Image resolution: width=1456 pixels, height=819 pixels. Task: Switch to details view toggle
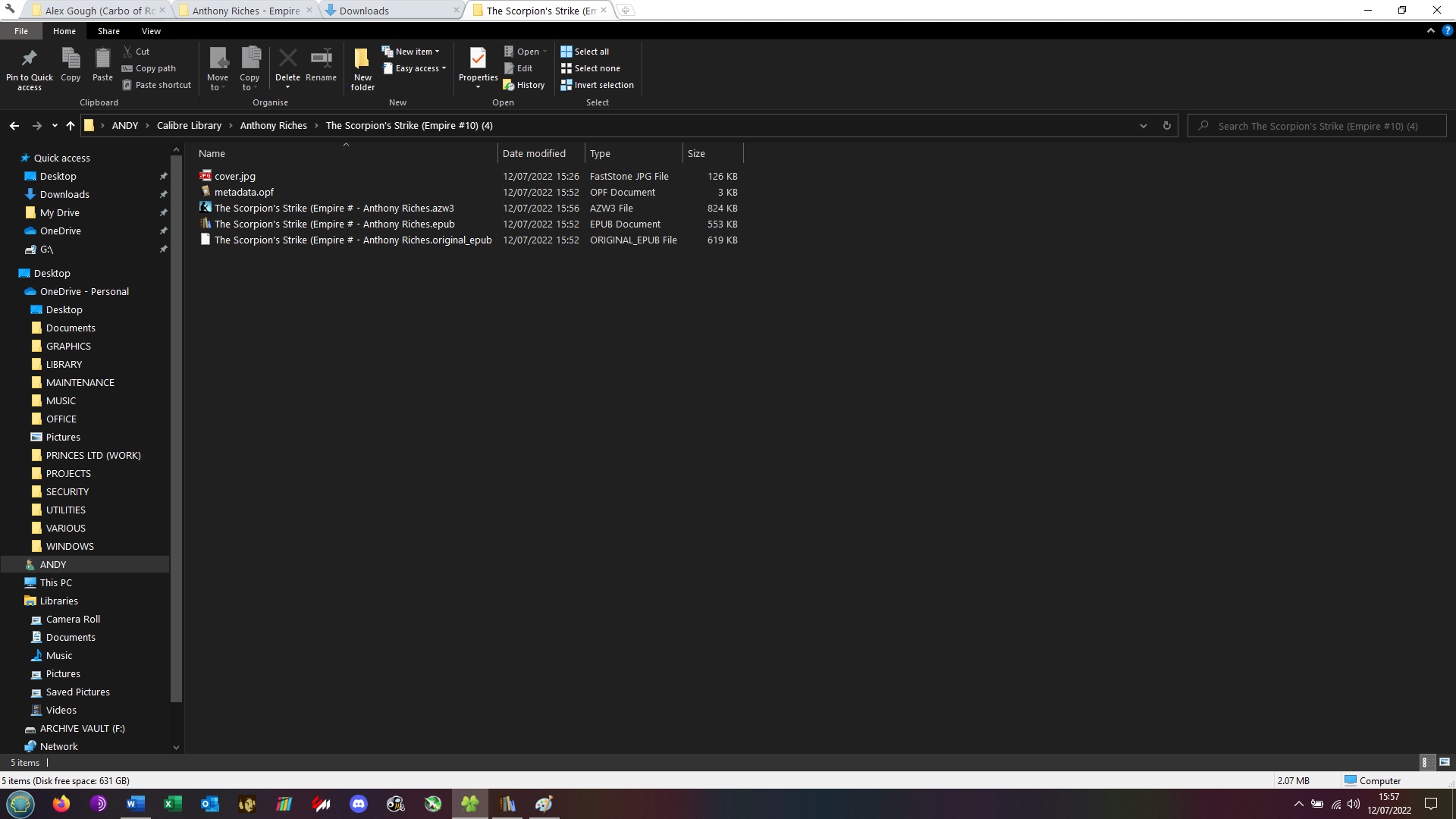pos(1424,762)
